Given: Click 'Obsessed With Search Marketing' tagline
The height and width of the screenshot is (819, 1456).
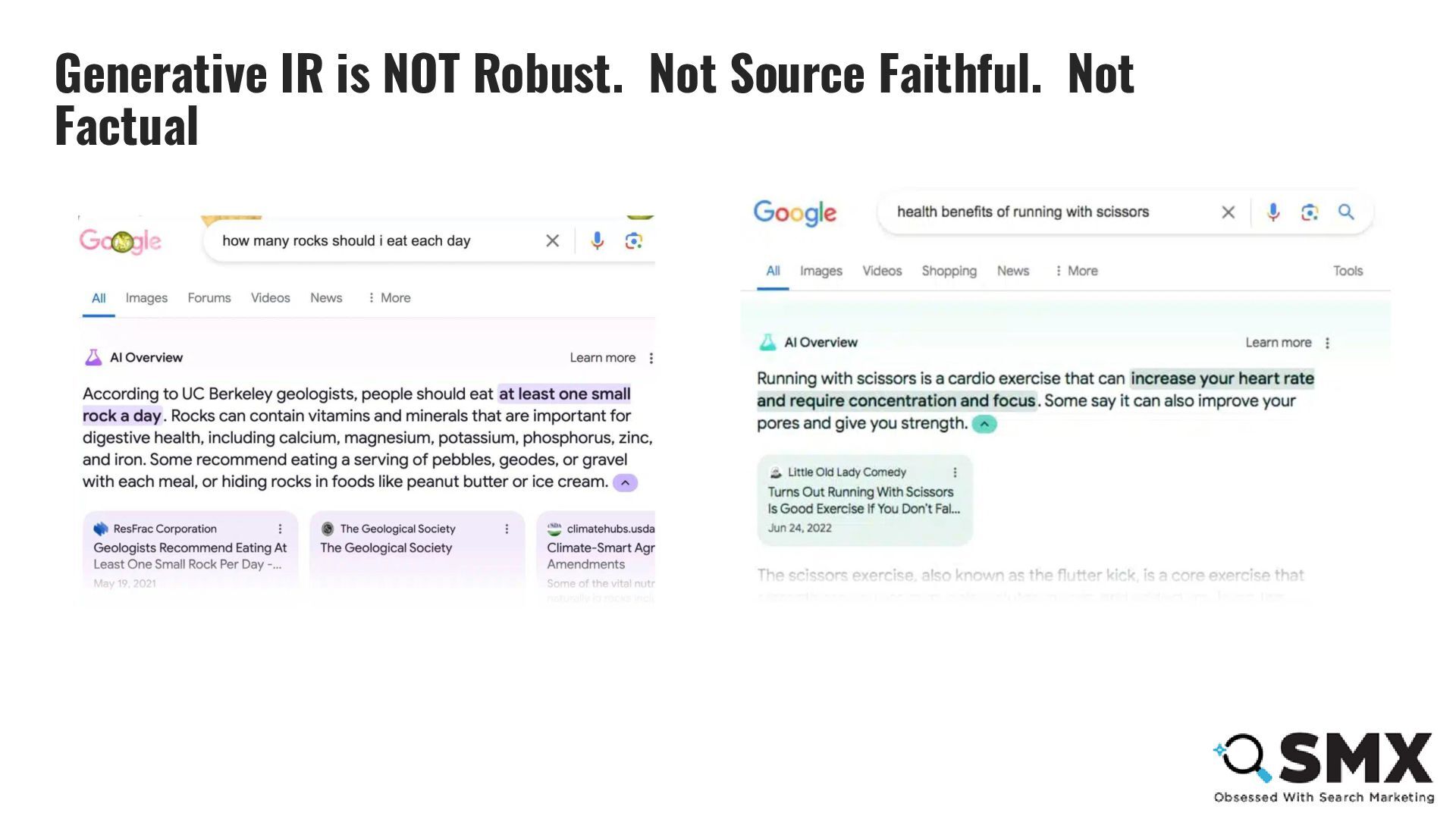Looking at the screenshot, I should pyautogui.click(x=1324, y=797).
